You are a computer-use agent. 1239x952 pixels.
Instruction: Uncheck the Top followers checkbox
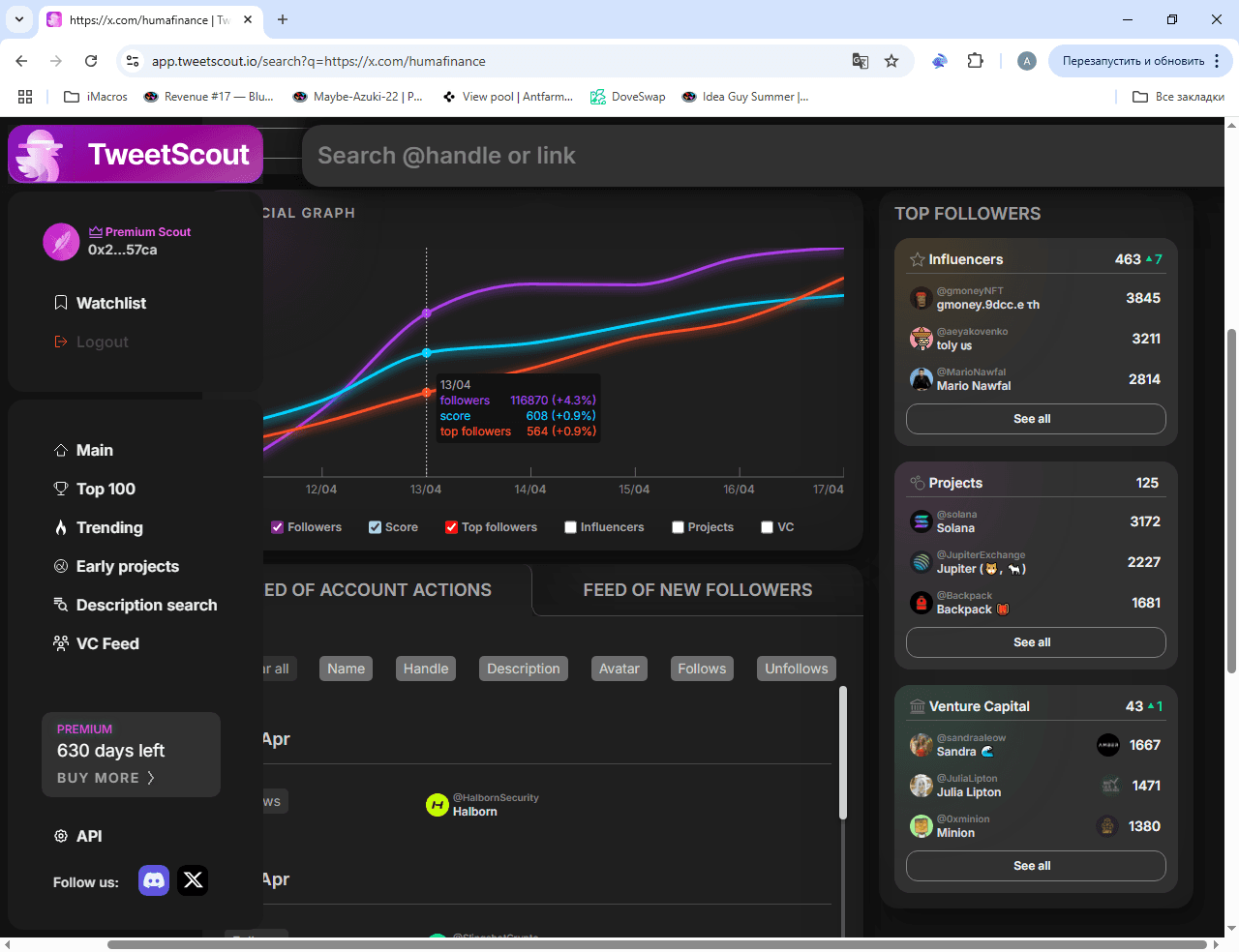(x=451, y=527)
